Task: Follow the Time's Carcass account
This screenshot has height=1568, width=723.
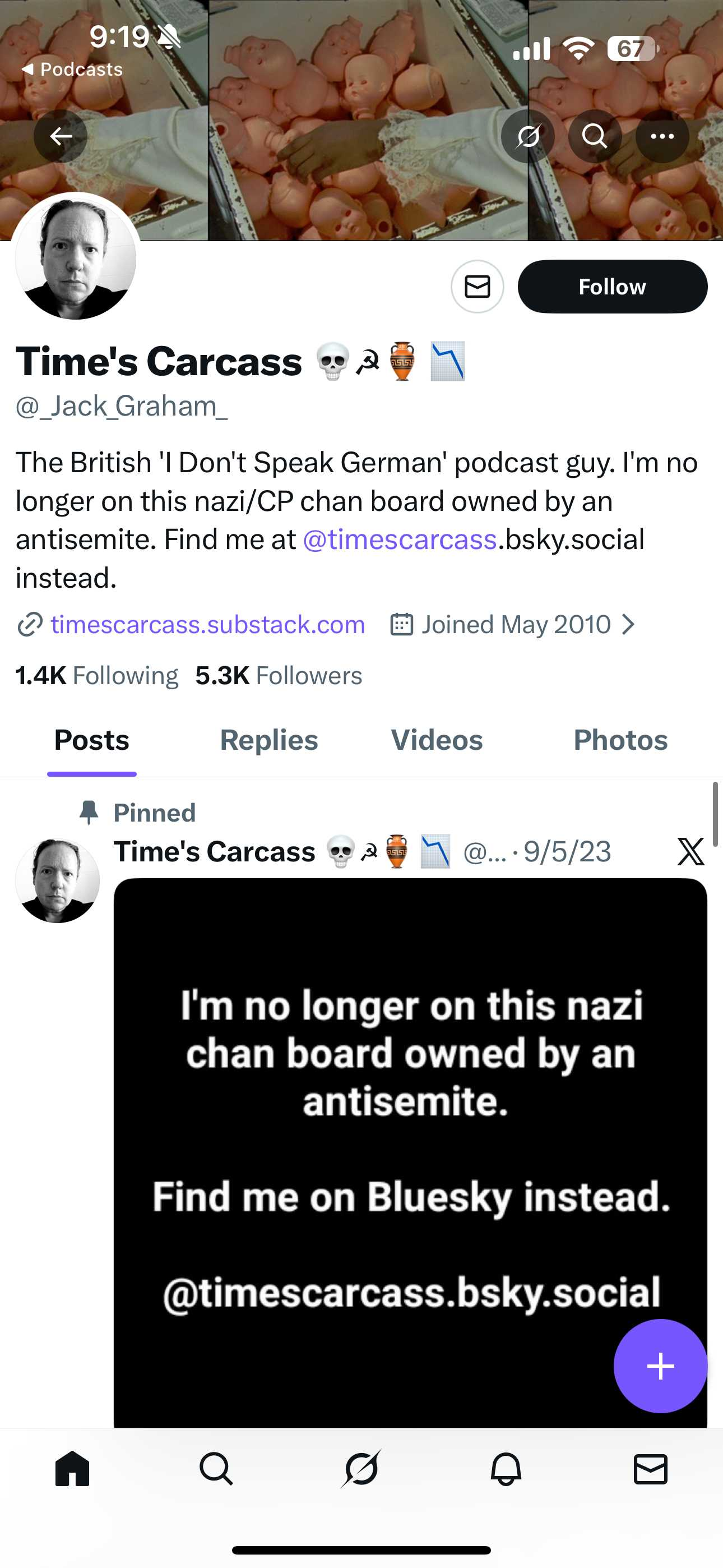Action: (612, 287)
